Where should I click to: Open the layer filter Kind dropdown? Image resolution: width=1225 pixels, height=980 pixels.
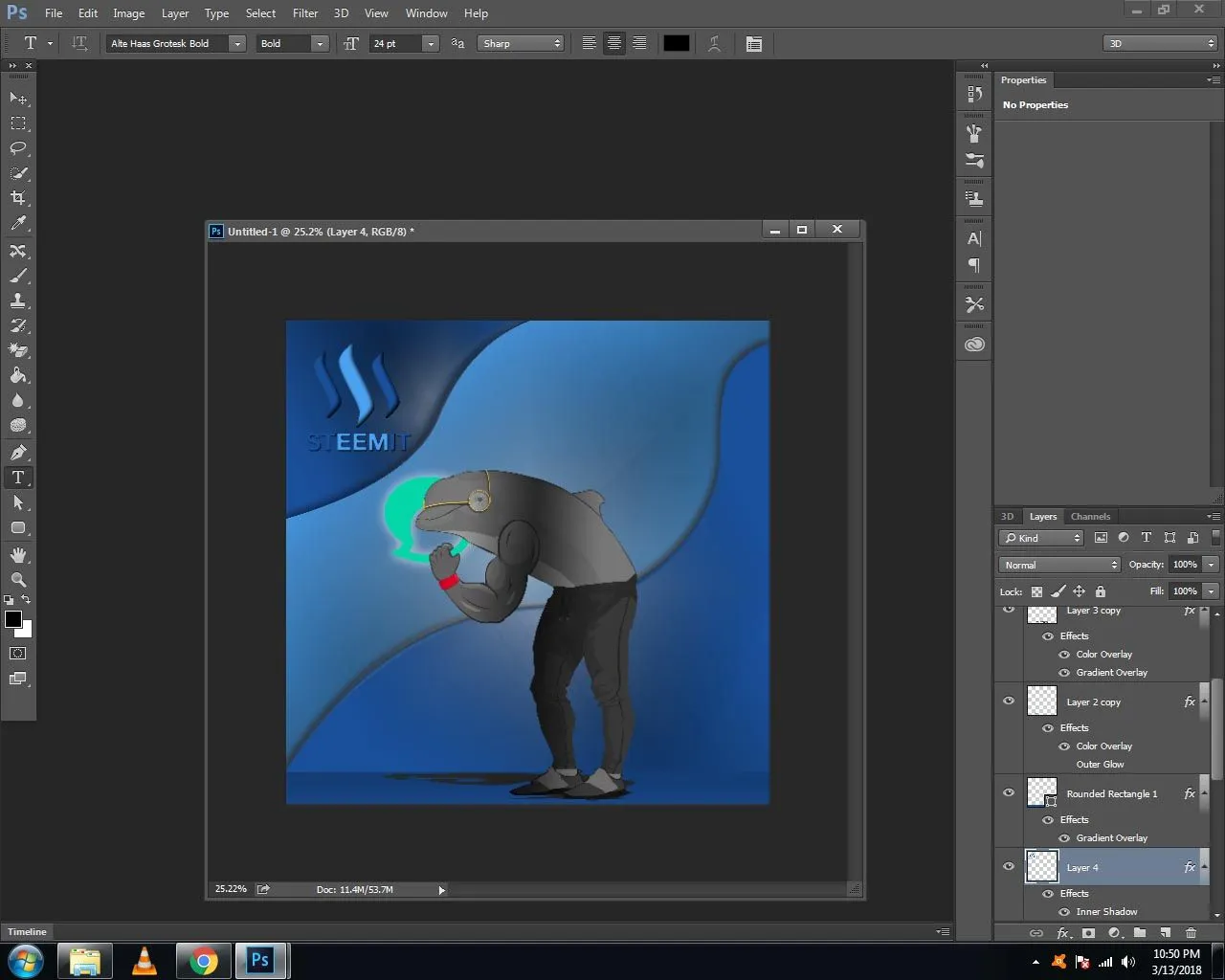coord(1041,538)
